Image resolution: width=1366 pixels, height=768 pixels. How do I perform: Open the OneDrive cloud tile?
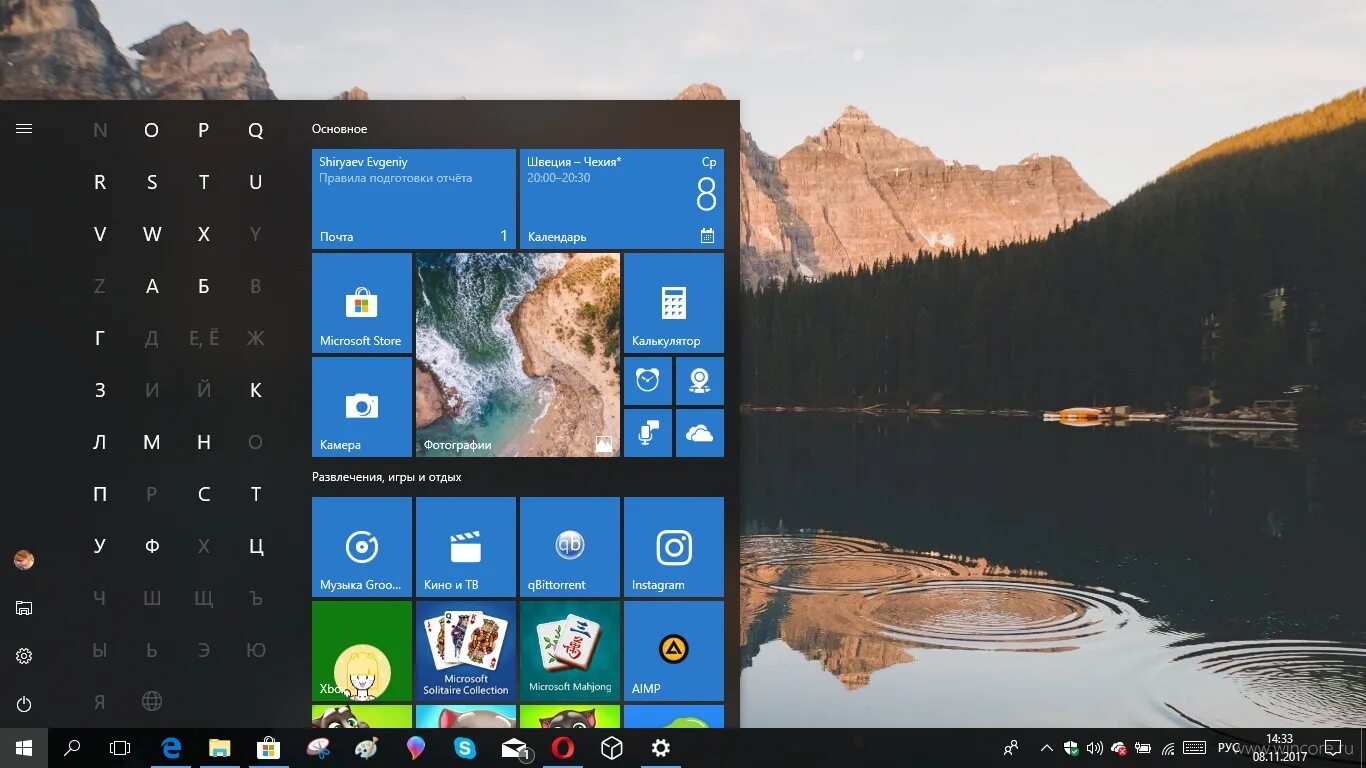pyautogui.click(x=699, y=432)
